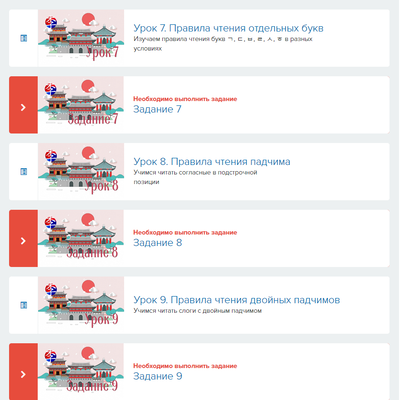Click the red chevron arrow for Задание 8
The image size is (400, 400).
tap(23, 241)
